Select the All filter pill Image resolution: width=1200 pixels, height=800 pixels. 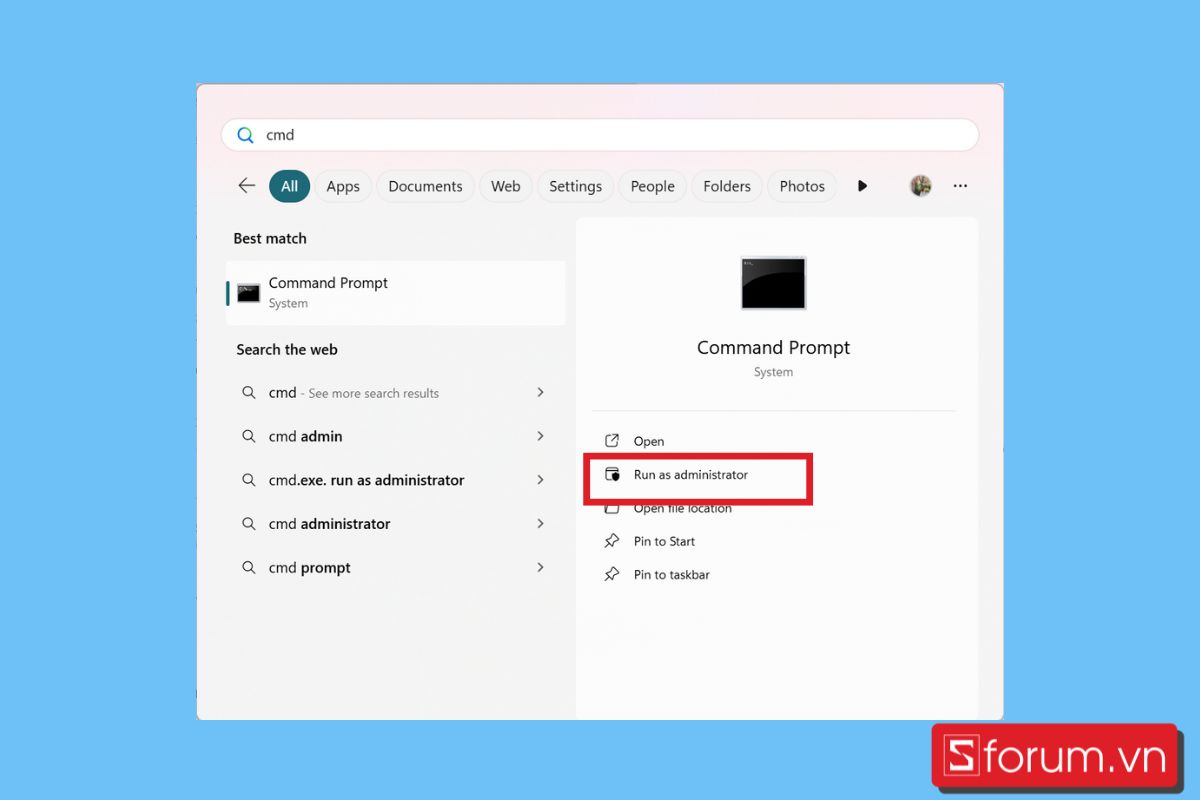(x=289, y=186)
